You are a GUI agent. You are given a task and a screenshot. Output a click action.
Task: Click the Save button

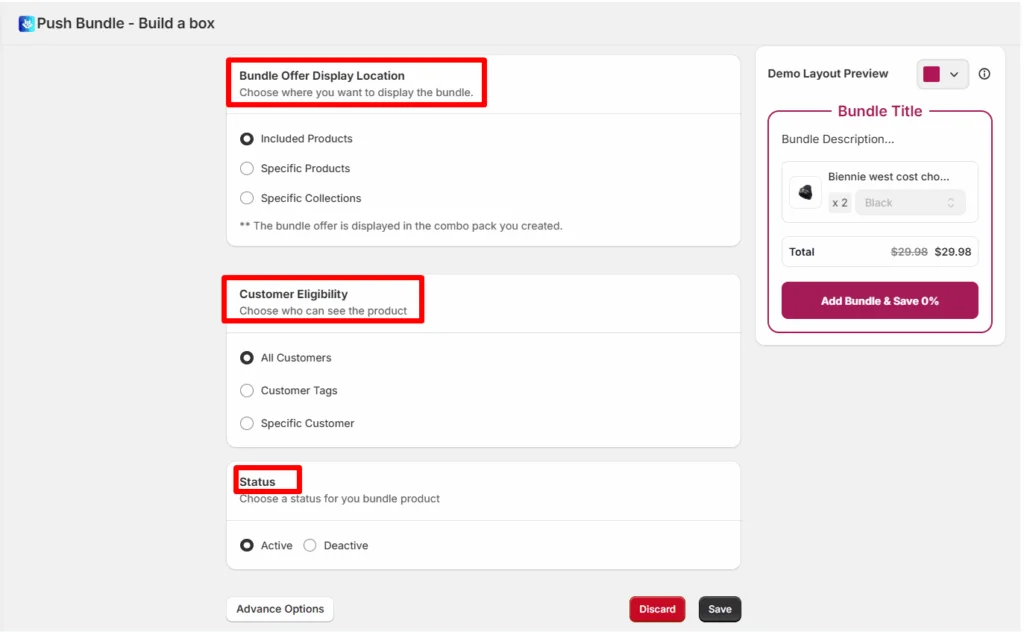[720, 609]
